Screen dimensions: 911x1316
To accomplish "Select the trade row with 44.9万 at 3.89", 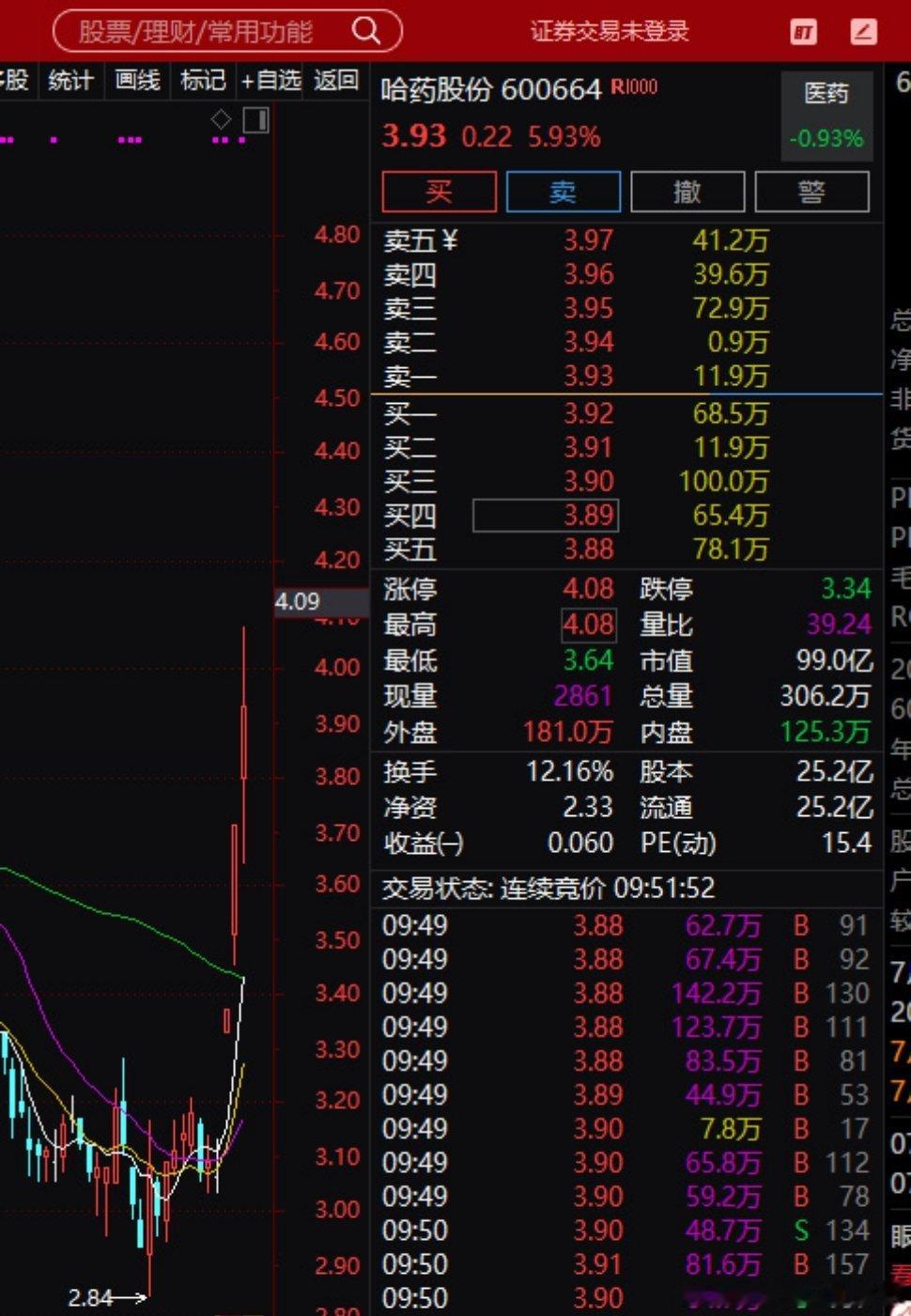I will coord(625,1094).
